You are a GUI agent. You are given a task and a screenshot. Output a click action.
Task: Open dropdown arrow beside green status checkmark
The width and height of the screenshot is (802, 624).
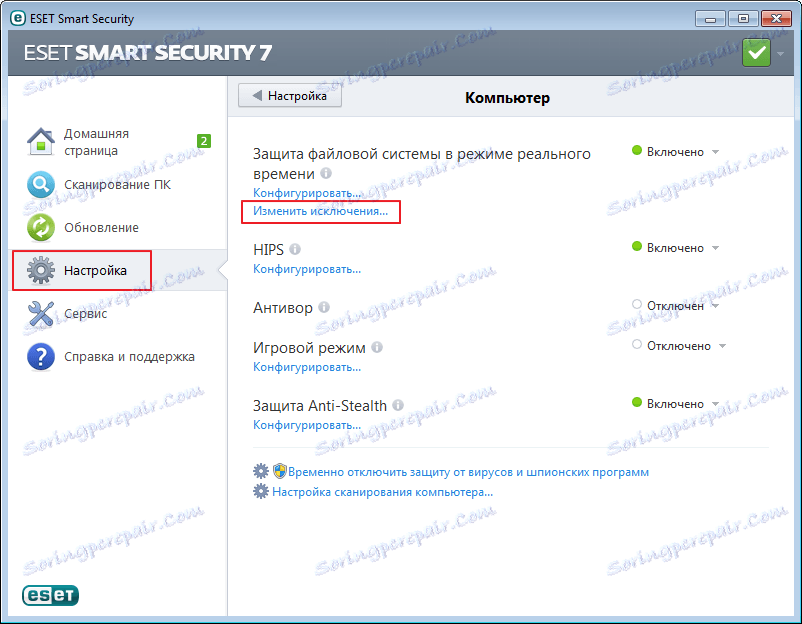[x=781, y=53]
